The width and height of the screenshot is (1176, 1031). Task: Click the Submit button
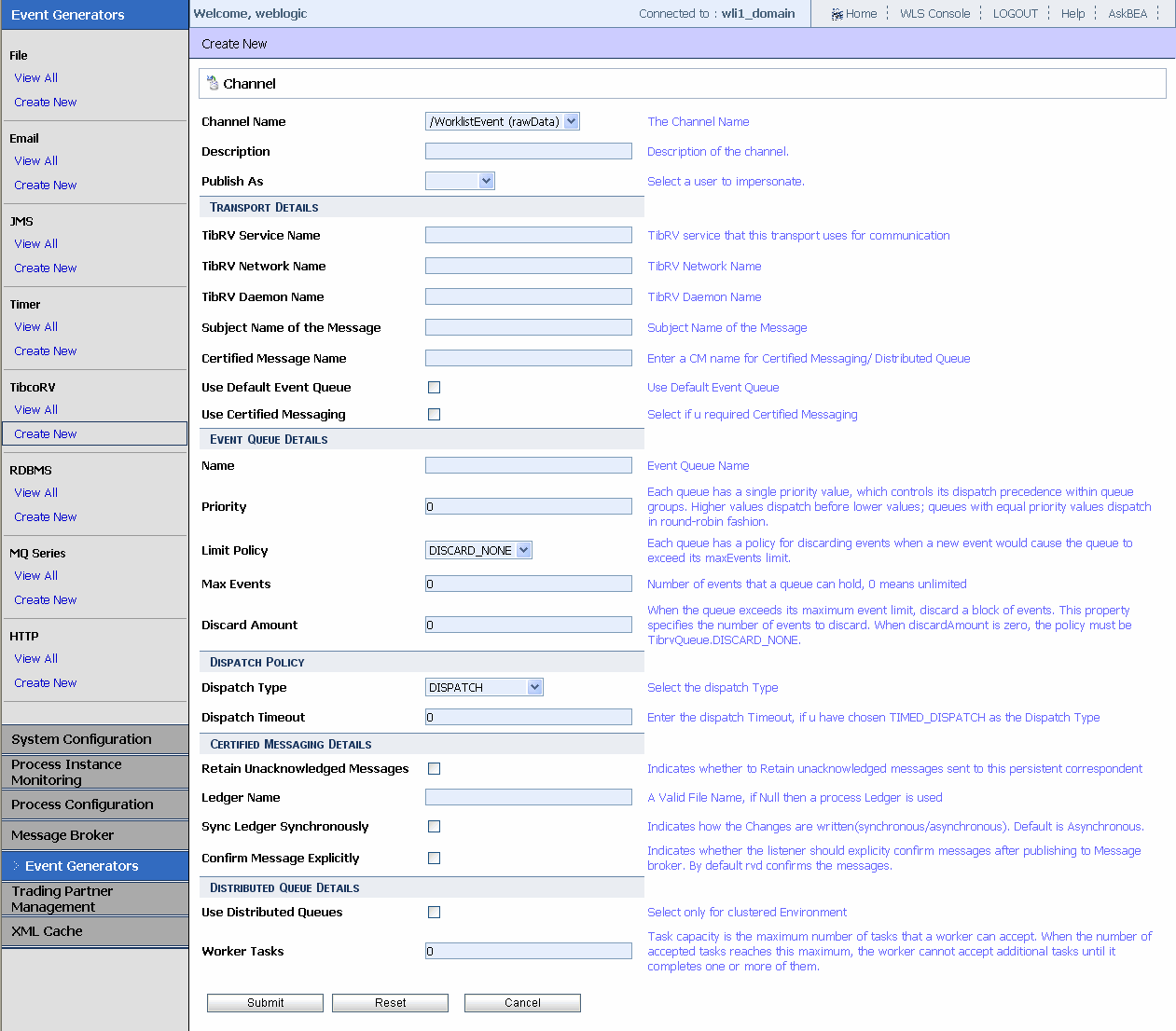[x=265, y=1003]
